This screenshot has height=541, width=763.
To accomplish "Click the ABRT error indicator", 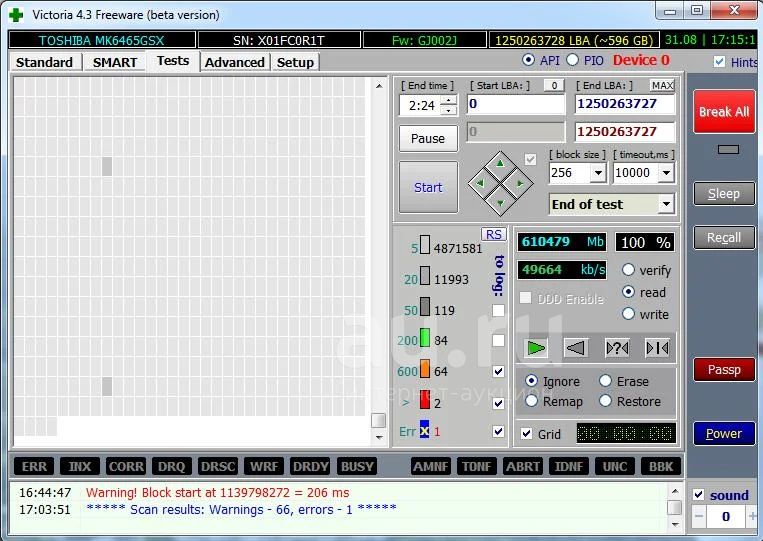I will [x=523, y=467].
